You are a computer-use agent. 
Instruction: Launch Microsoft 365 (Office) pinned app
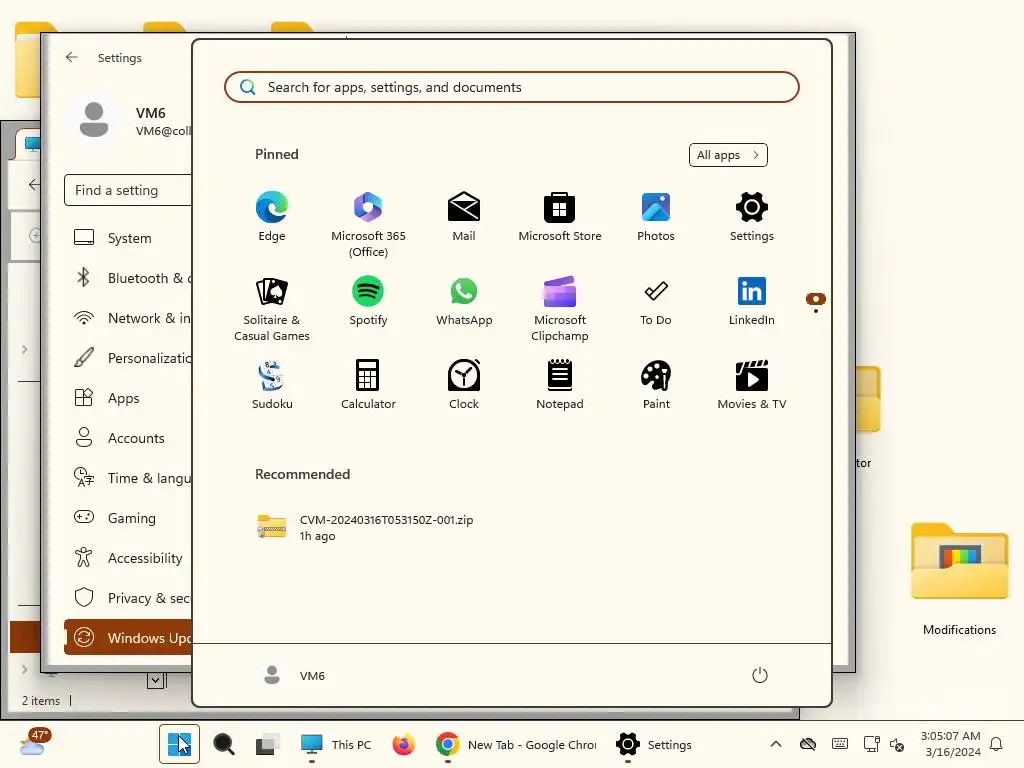[x=368, y=224]
